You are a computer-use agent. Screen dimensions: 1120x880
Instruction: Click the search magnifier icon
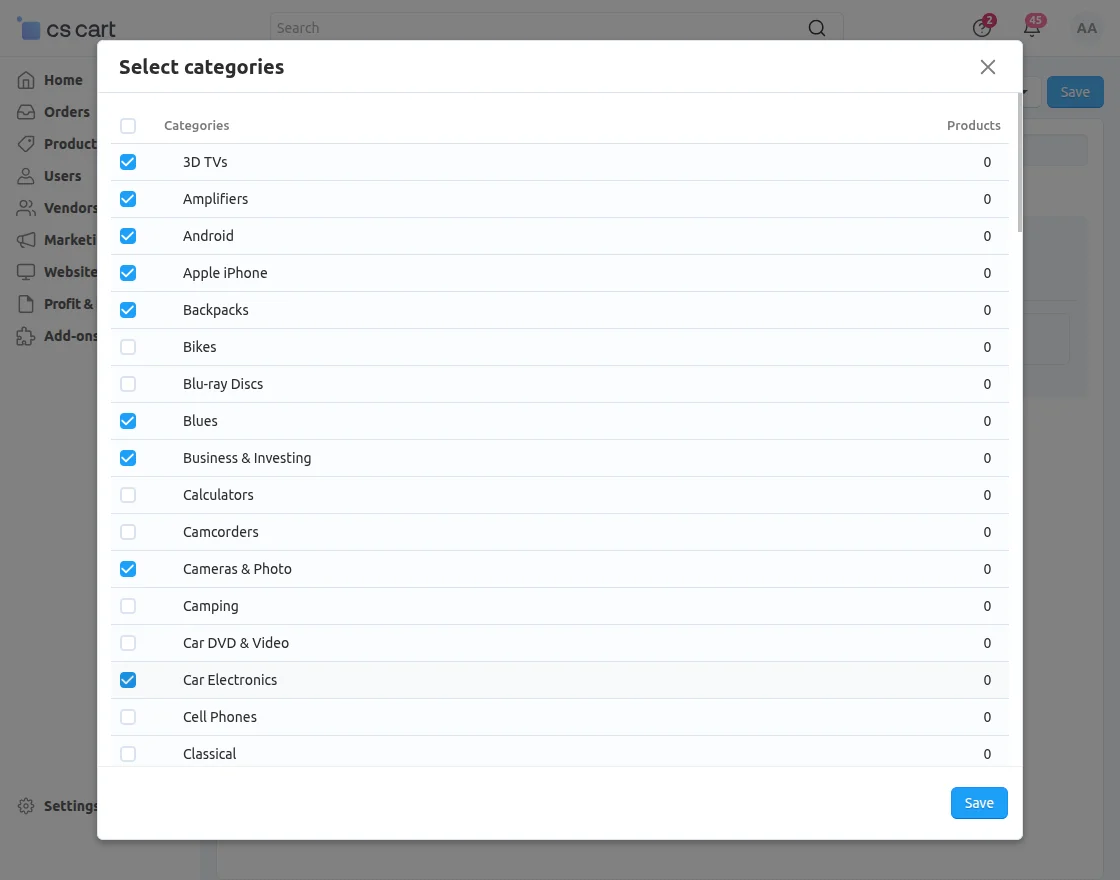click(x=817, y=28)
